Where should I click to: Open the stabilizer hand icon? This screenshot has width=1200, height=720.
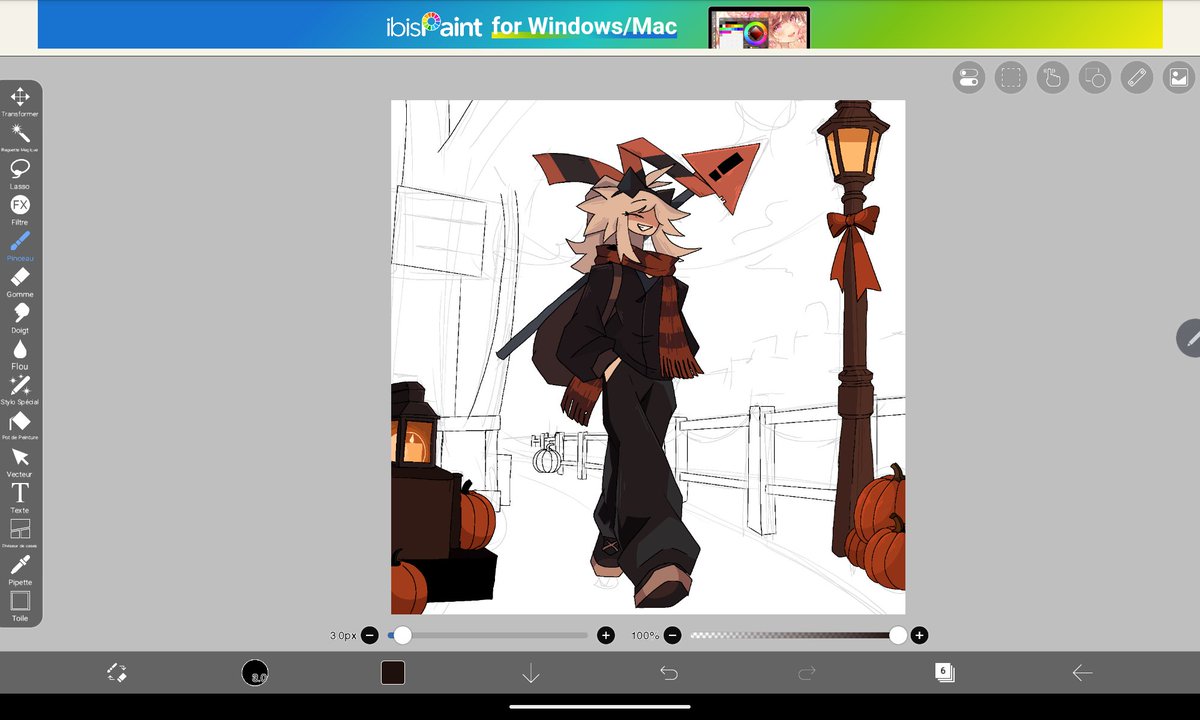[x=1053, y=78]
